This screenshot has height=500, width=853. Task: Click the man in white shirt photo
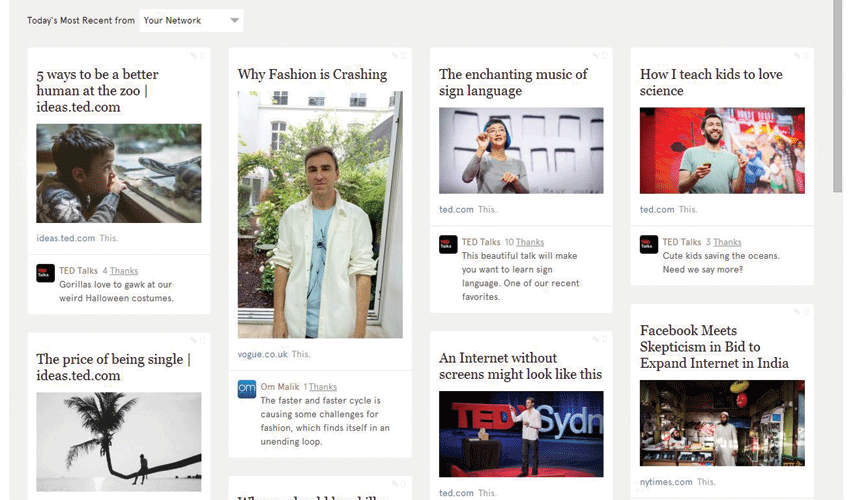pyautogui.click(x=320, y=214)
